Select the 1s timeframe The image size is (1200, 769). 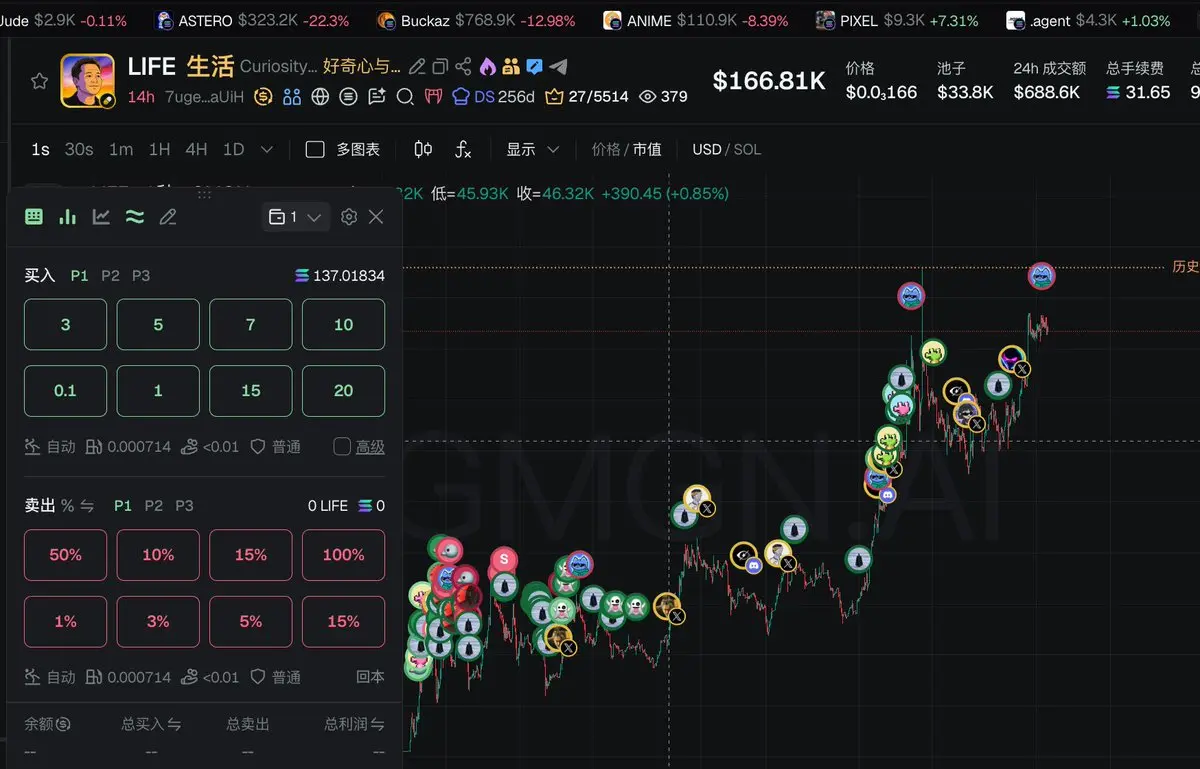point(40,149)
